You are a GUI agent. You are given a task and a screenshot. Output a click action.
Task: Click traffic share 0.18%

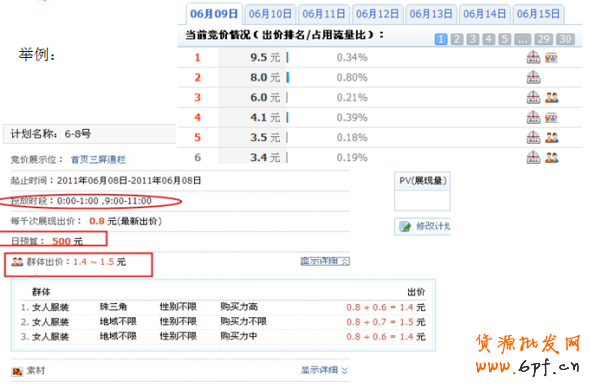point(352,137)
